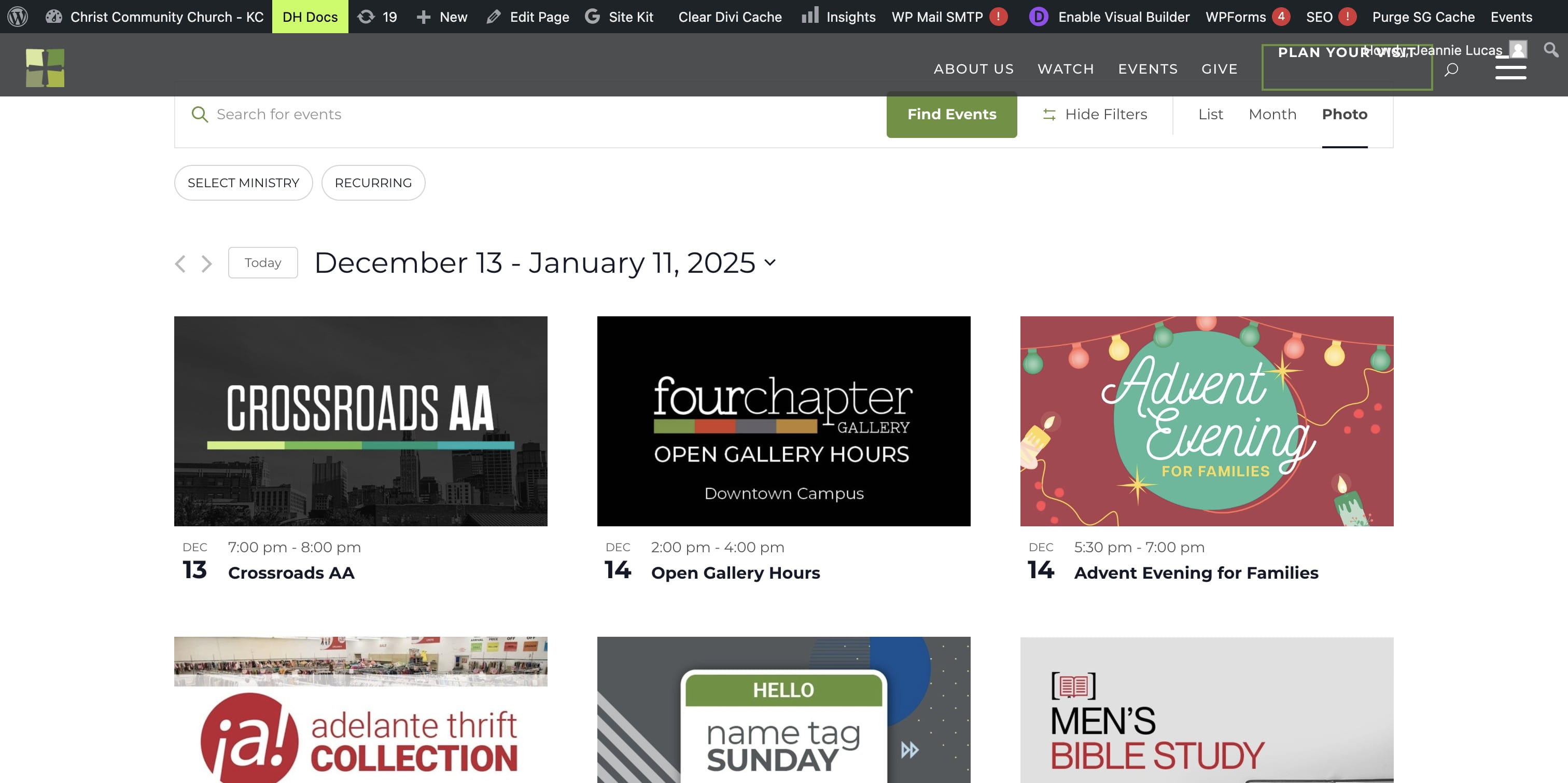Click the purple Divi icon
The height and width of the screenshot is (783, 1568).
point(1039,17)
